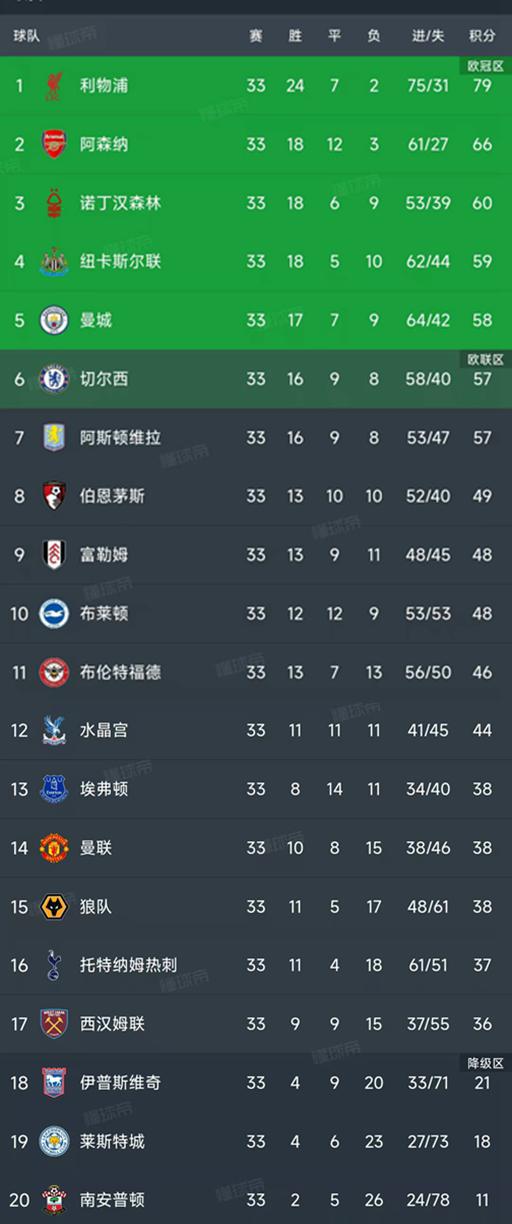Click the Arsenal club crest icon
This screenshot has height=1224, width=512.
coord(53,144)
